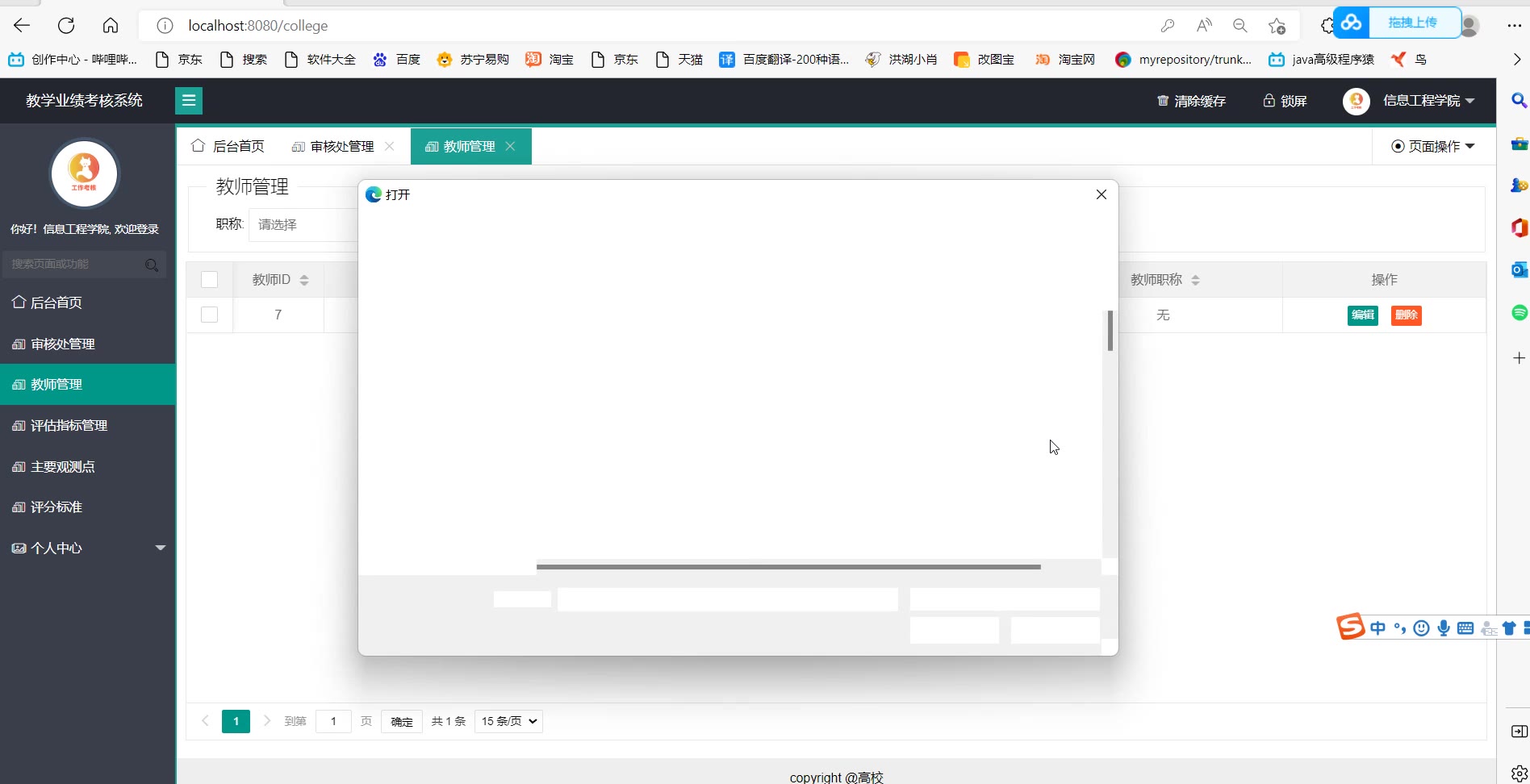The image size is (1530, 784).
Task: Open the 改图宝 bookmark
Action: tap(984, 59)
